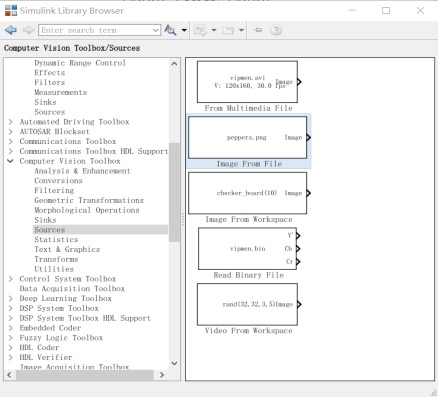438x397 pixels.
Task: Open the search options dropdown arrow
Action: [184, 30]
